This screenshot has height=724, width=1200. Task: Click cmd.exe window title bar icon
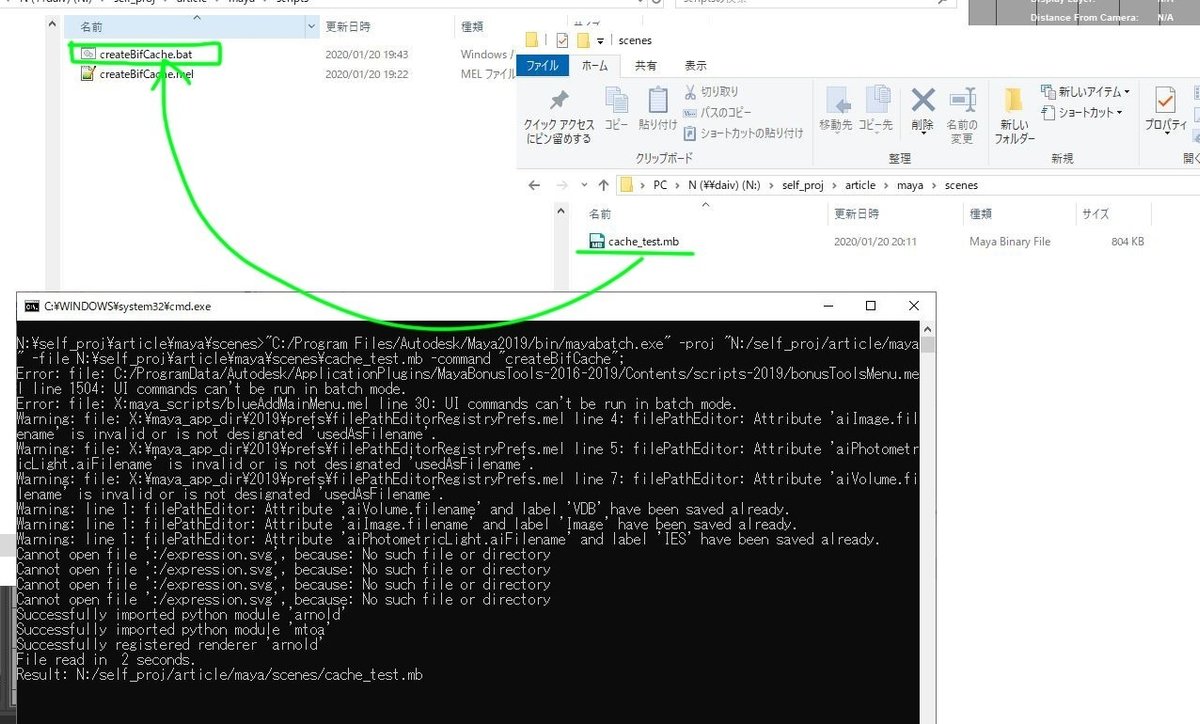coord(31,306)
